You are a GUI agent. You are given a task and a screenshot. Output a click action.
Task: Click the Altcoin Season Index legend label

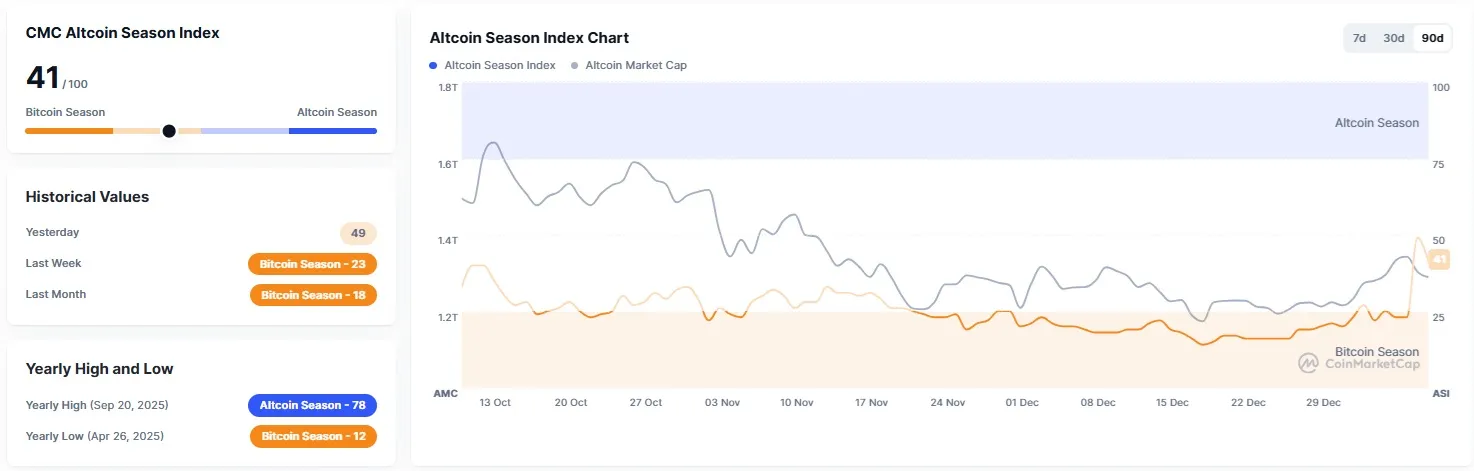coord(499,66)
